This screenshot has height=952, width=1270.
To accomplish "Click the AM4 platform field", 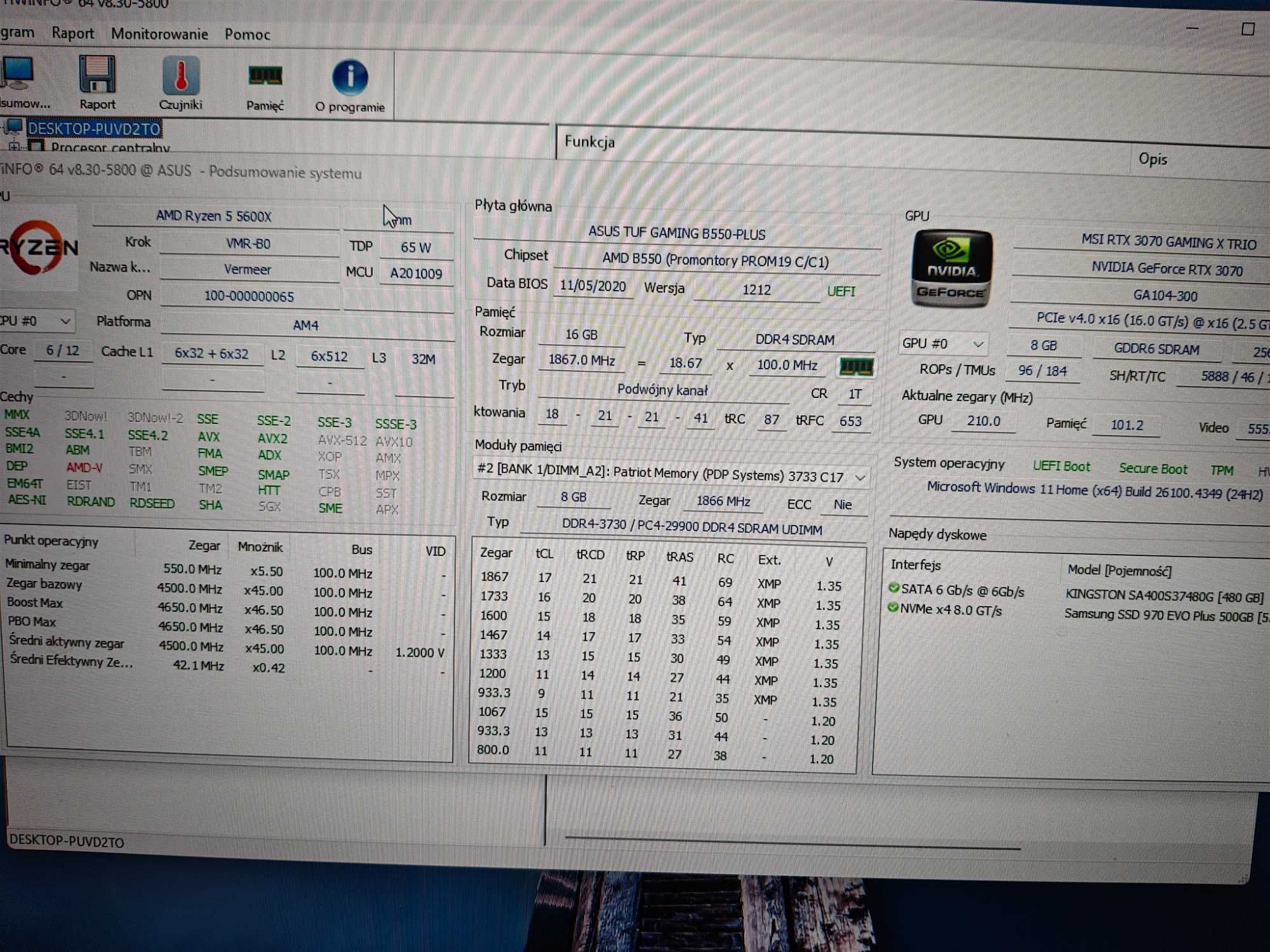I will (x=306, y=326).
